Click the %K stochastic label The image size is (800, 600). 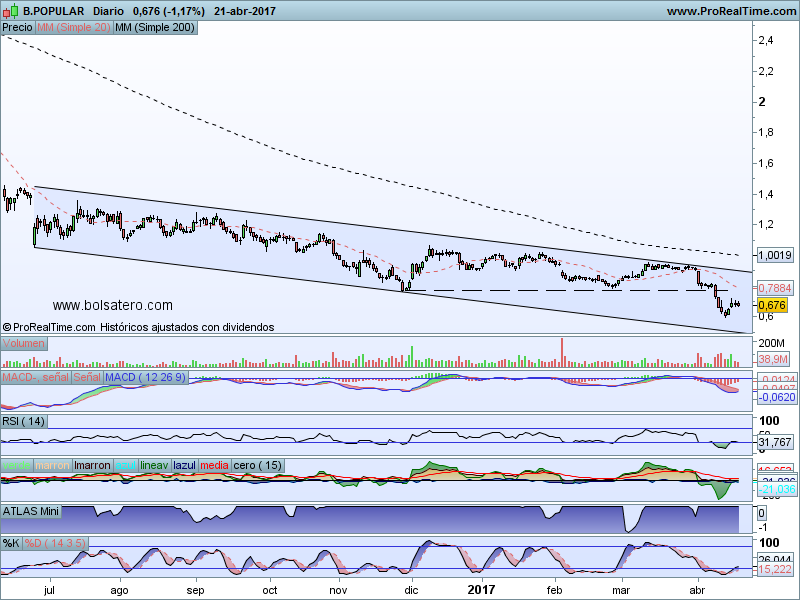[x=11, y=543]
